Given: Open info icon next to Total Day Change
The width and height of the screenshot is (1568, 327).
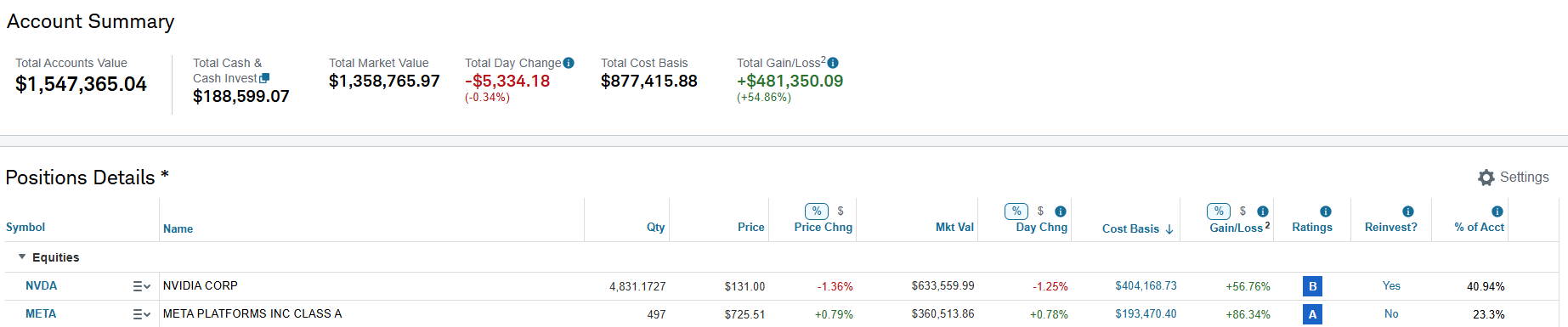Looking at the screenshot, I should (569, 63).
